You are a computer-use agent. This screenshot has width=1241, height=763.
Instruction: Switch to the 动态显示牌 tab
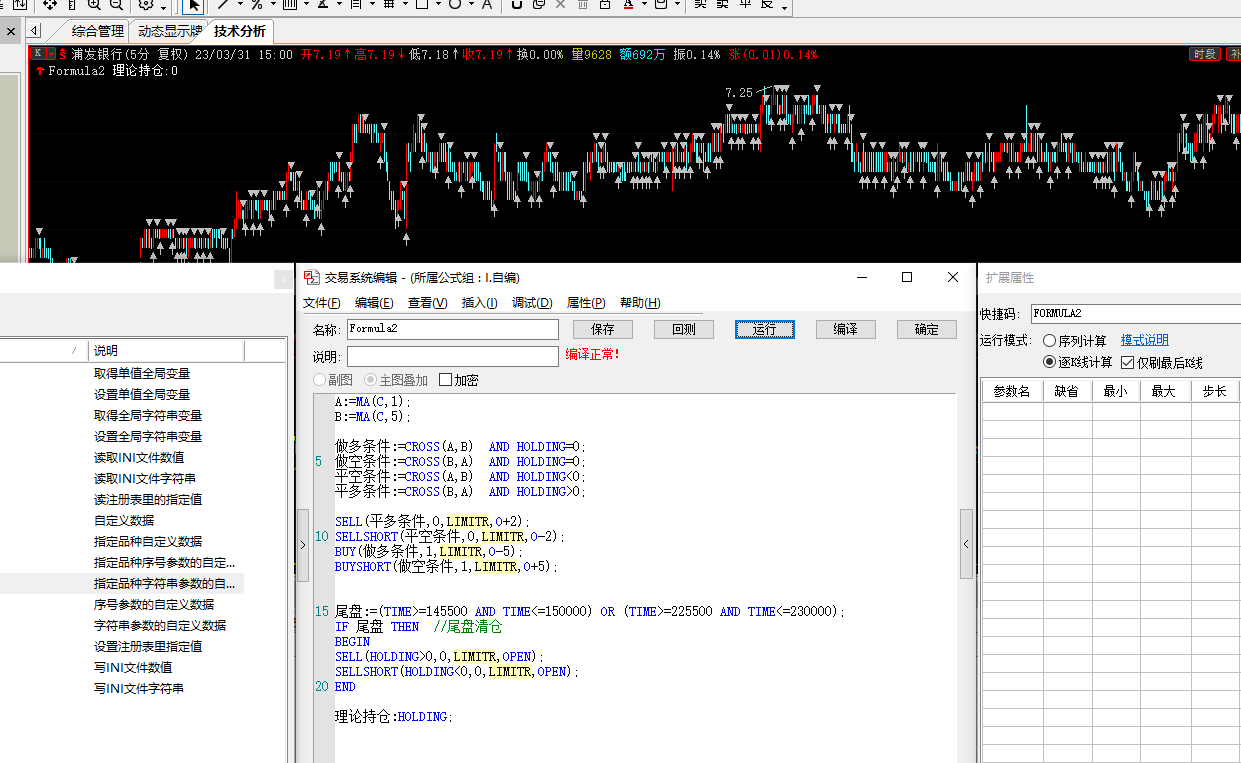coord(170,31)
